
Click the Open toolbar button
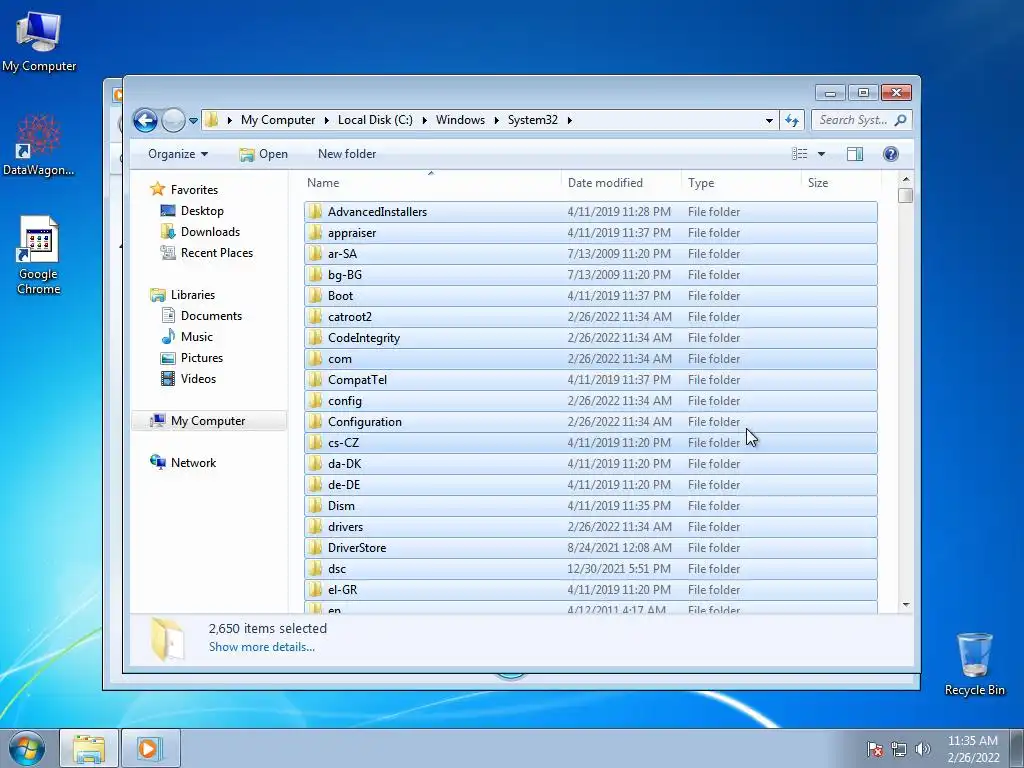(x=264, y=154)
